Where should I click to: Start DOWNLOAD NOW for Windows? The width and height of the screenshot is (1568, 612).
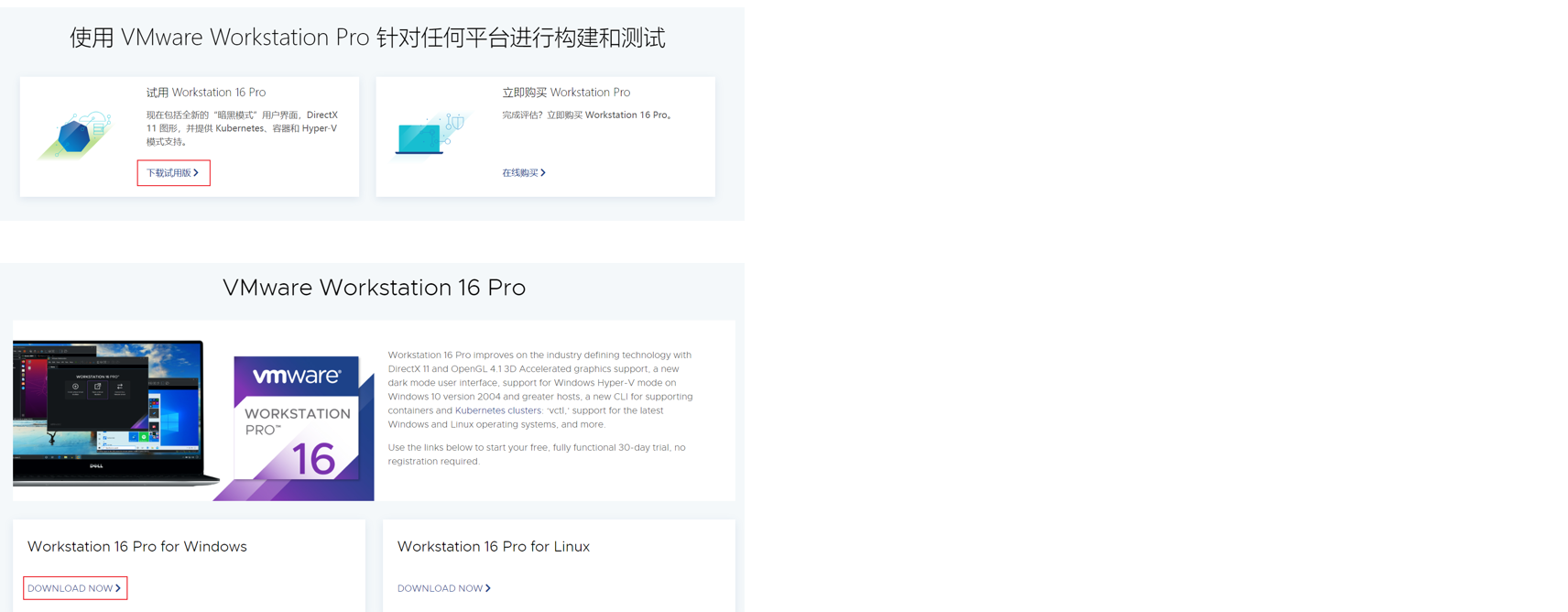click(x=75, y=588)
